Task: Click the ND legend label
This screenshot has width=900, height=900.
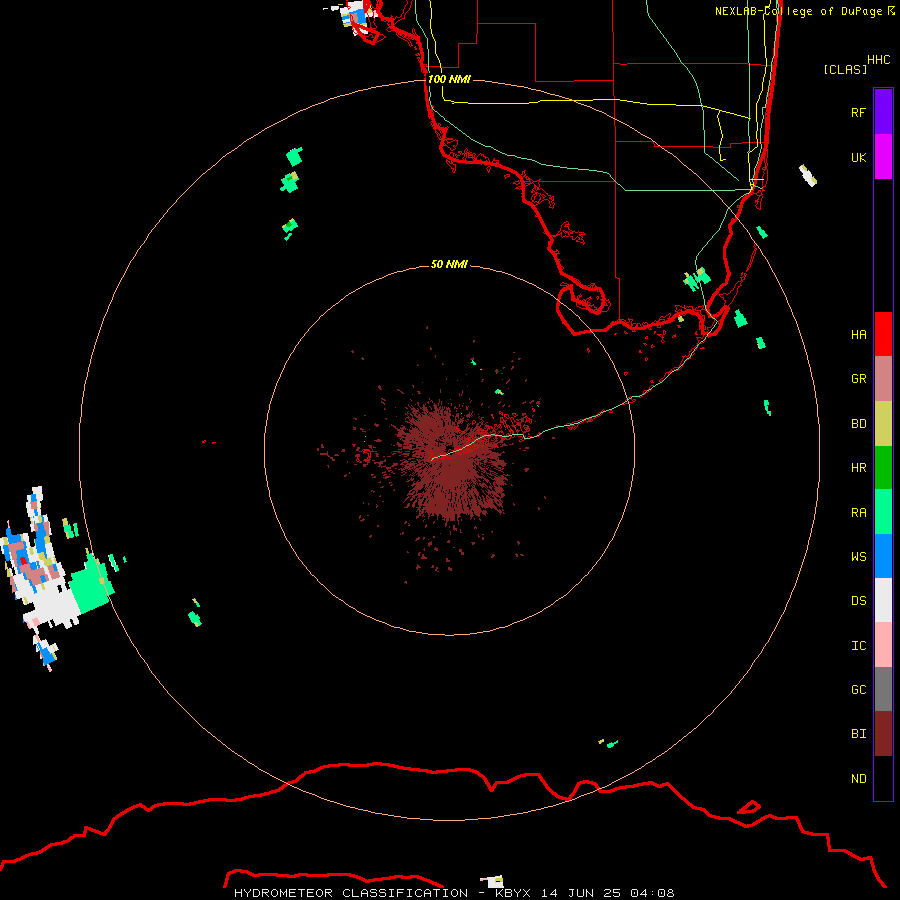Action: coord(858,779)
